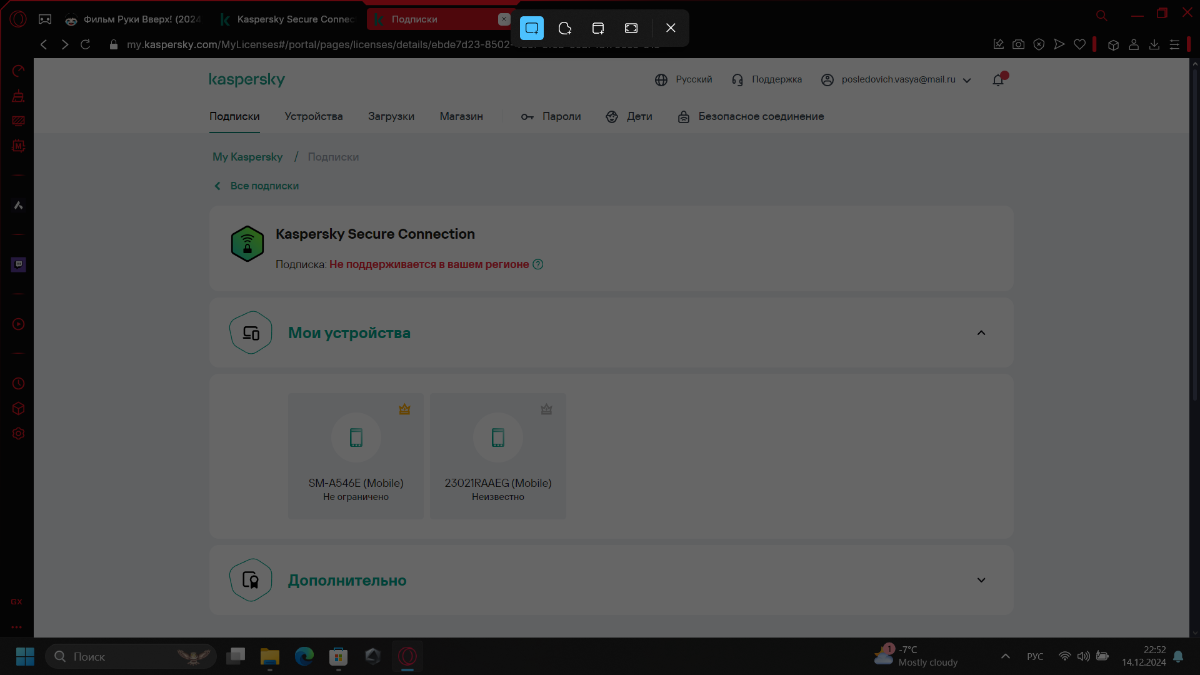Click the My Kaspersky breadcrumb
Image resolution: width=1200 pixels, height=675 pixels.
pos(247,157)
